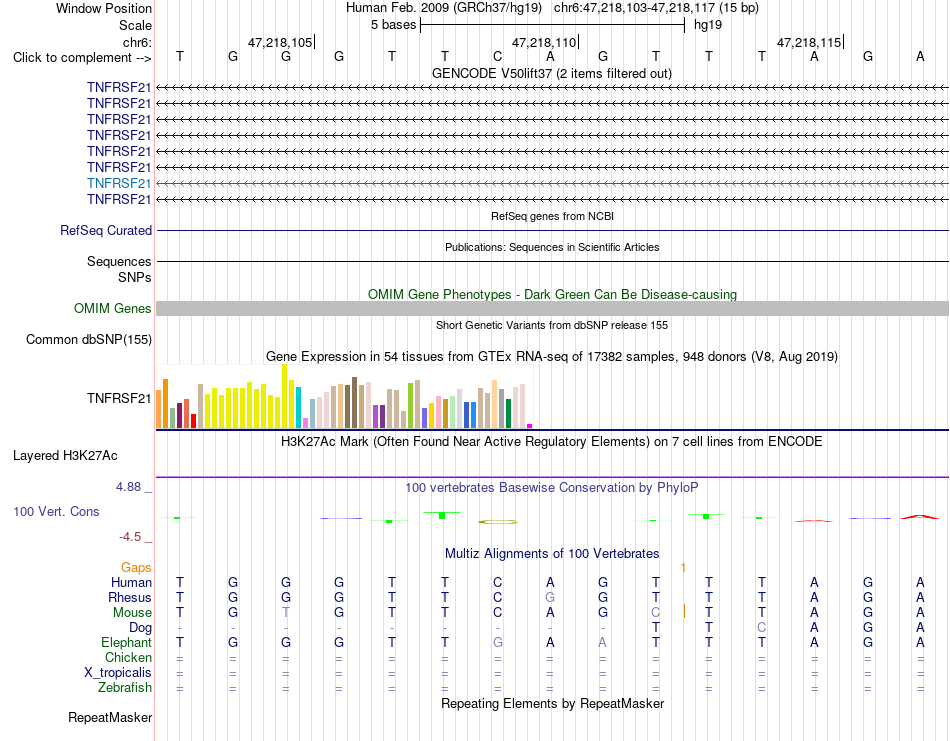Open the 'RefSeq genes from NCBI' track title
The width and height of the screenshot is (950, 741).
(552, 216)
